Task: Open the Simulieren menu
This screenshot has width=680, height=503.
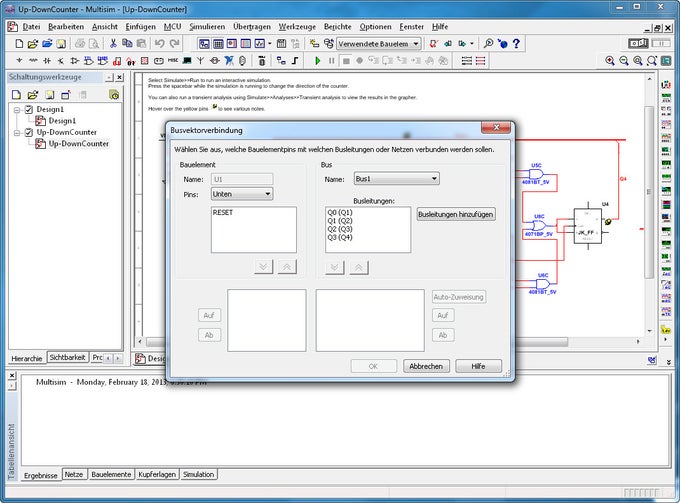Action: (207, 26)
